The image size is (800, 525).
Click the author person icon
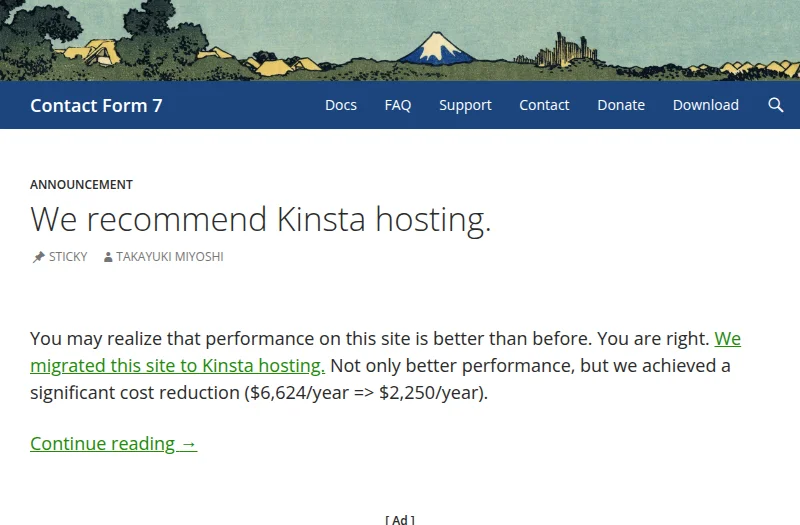pyautogui.click(x=108, y=257)
